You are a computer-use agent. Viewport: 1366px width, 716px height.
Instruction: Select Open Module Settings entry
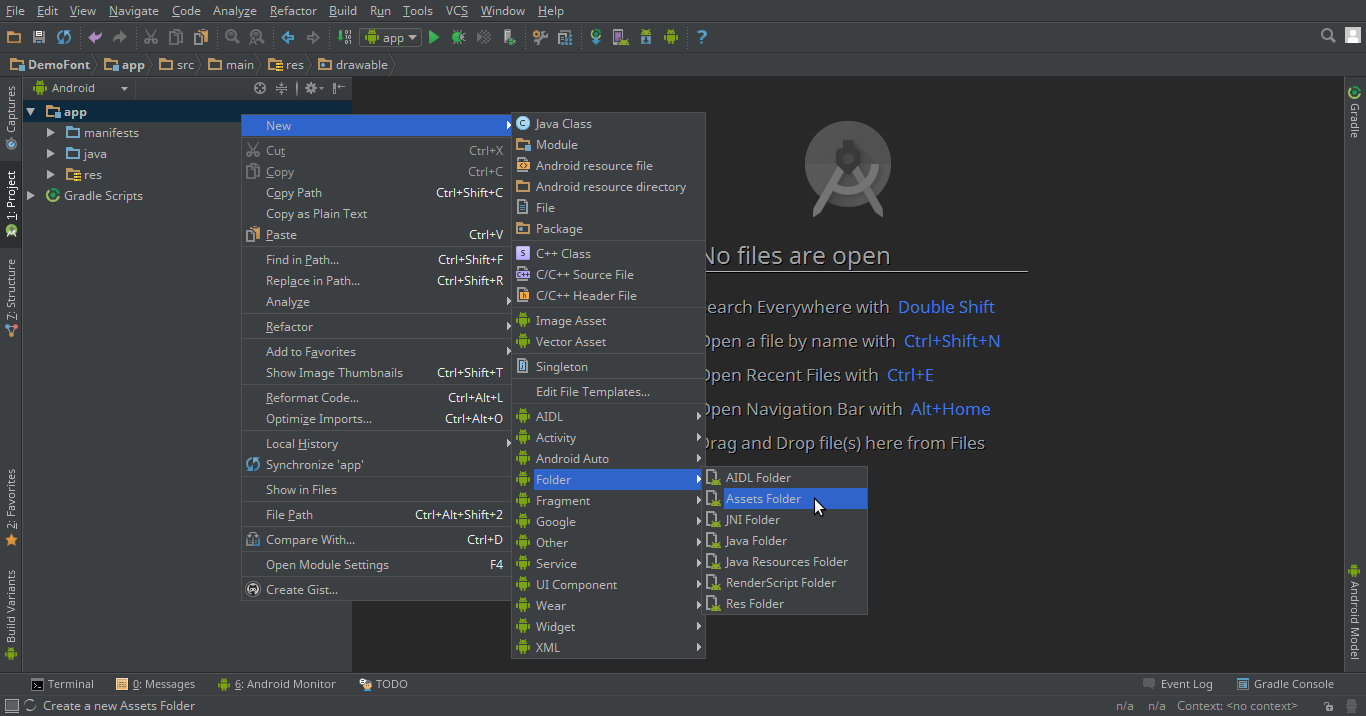click(x=376, y=565)
